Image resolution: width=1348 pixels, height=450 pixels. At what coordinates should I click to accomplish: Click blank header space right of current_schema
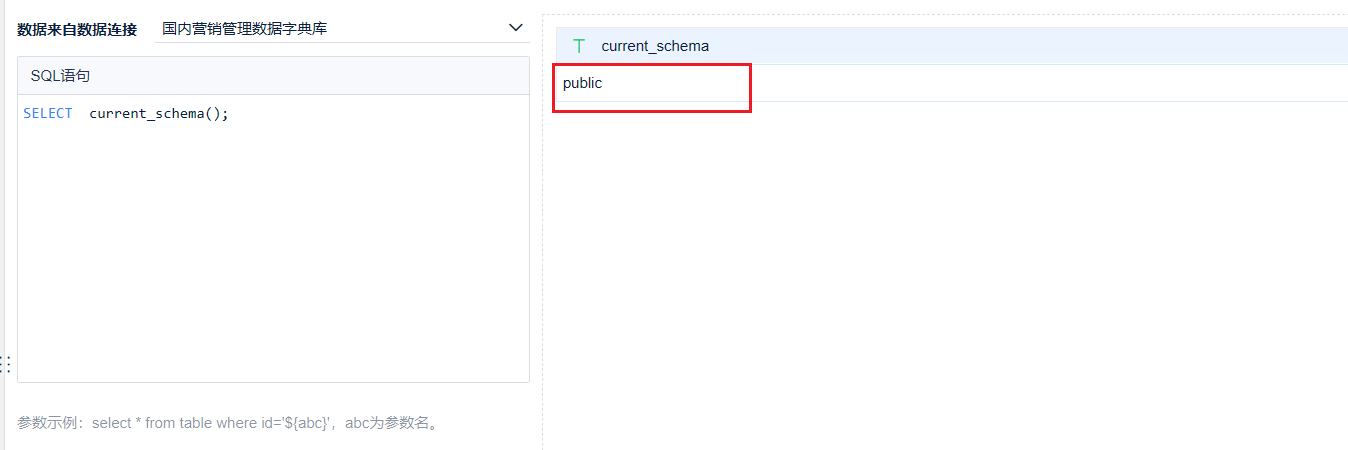click(1030, 46)
